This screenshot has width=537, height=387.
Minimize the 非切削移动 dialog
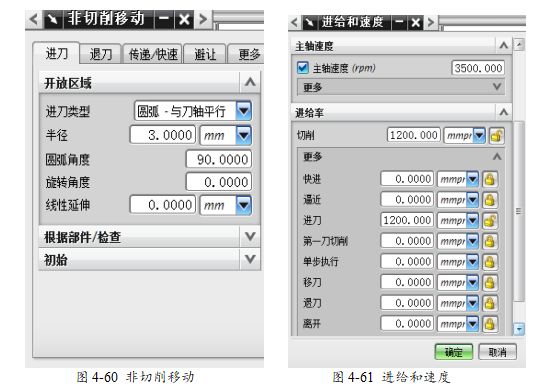click(164, 20)
